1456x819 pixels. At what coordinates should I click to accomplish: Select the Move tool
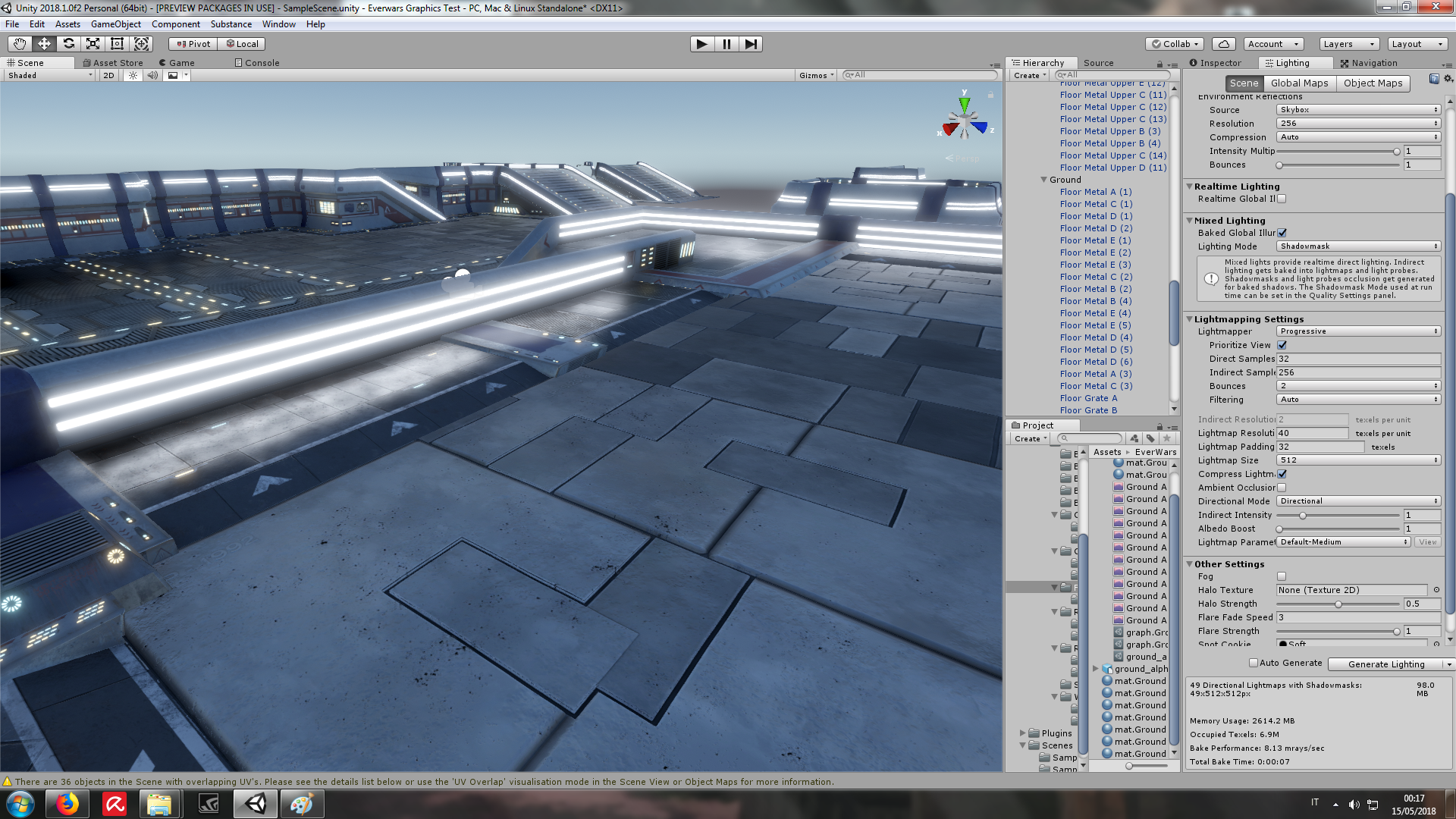click(x=44, y=44)
